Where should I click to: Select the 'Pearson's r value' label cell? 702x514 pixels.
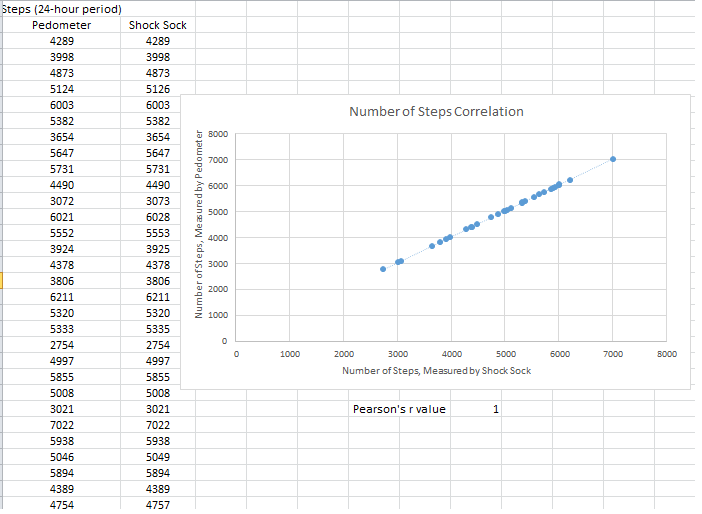399,409
